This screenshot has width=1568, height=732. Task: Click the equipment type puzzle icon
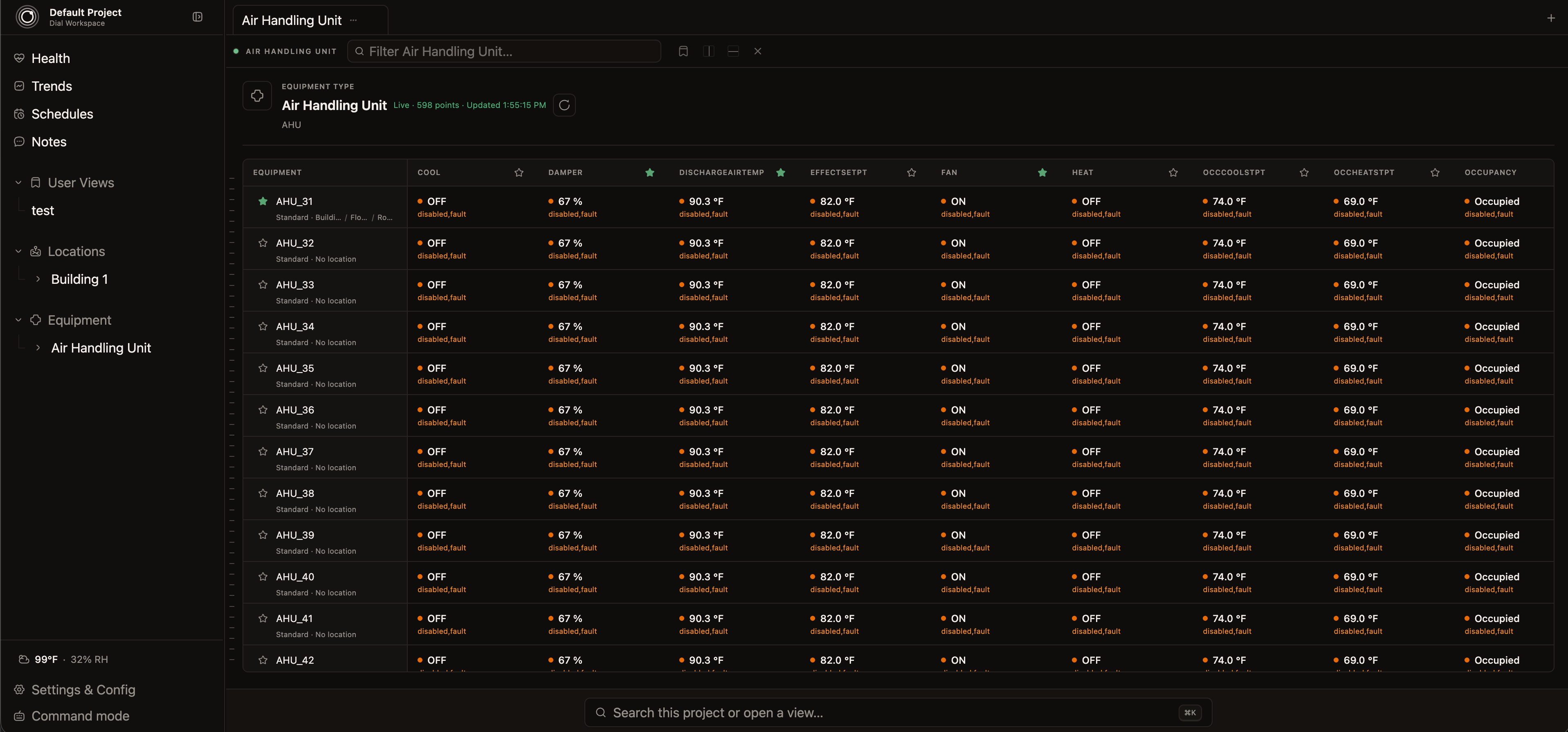[x=257, y=96]
